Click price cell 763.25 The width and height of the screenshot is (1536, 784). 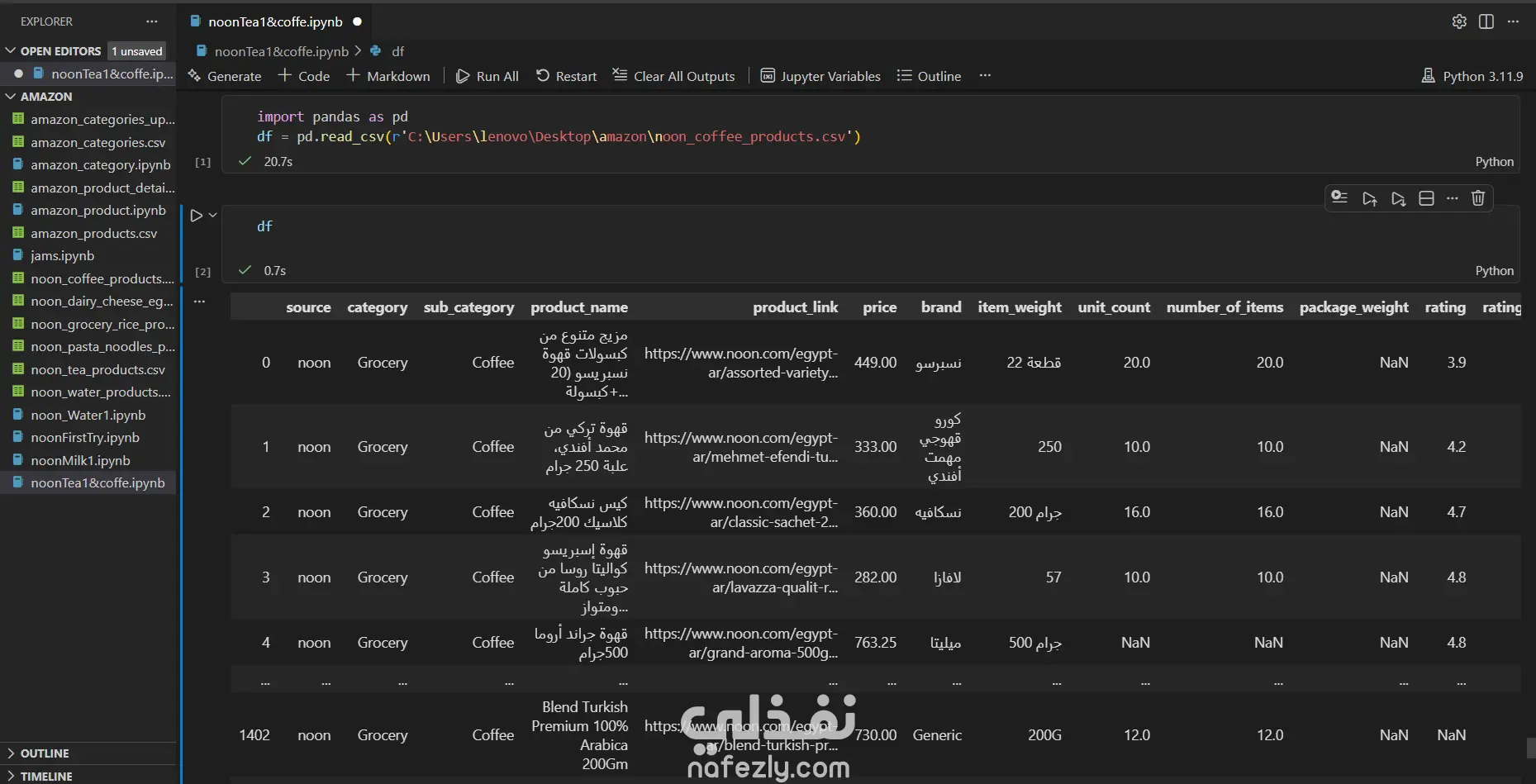[875, 643]
